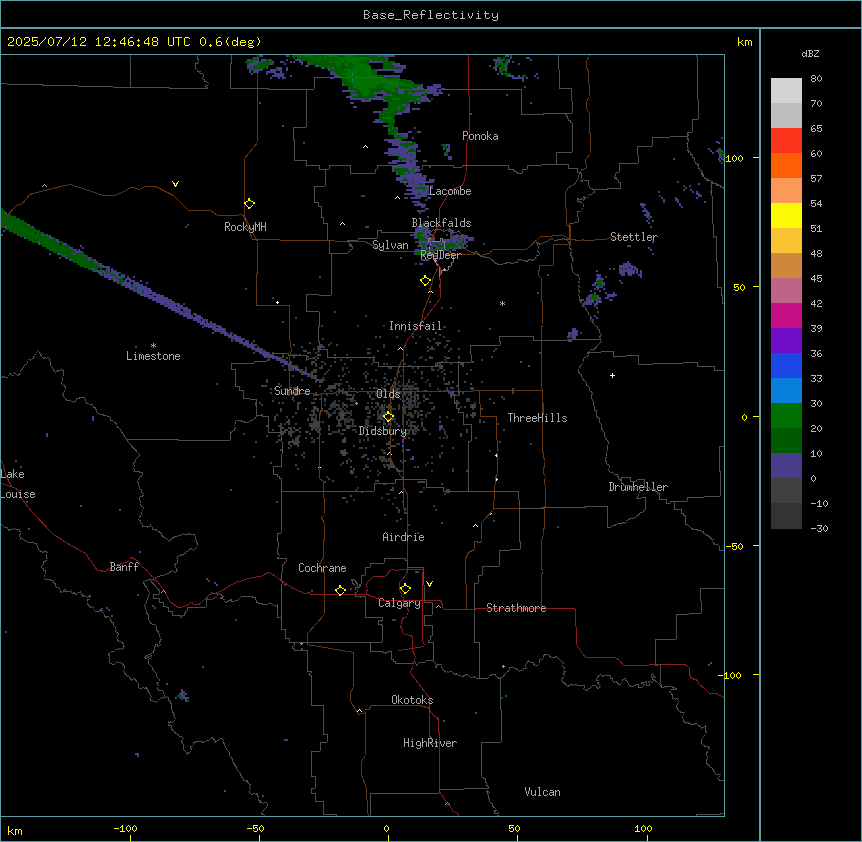The height and width of the screenshot is (842, 862).
Task: Select the dusty pink 42-45 dBZ legend swatch
Action: pyautogui.click(x=786, y=291)
